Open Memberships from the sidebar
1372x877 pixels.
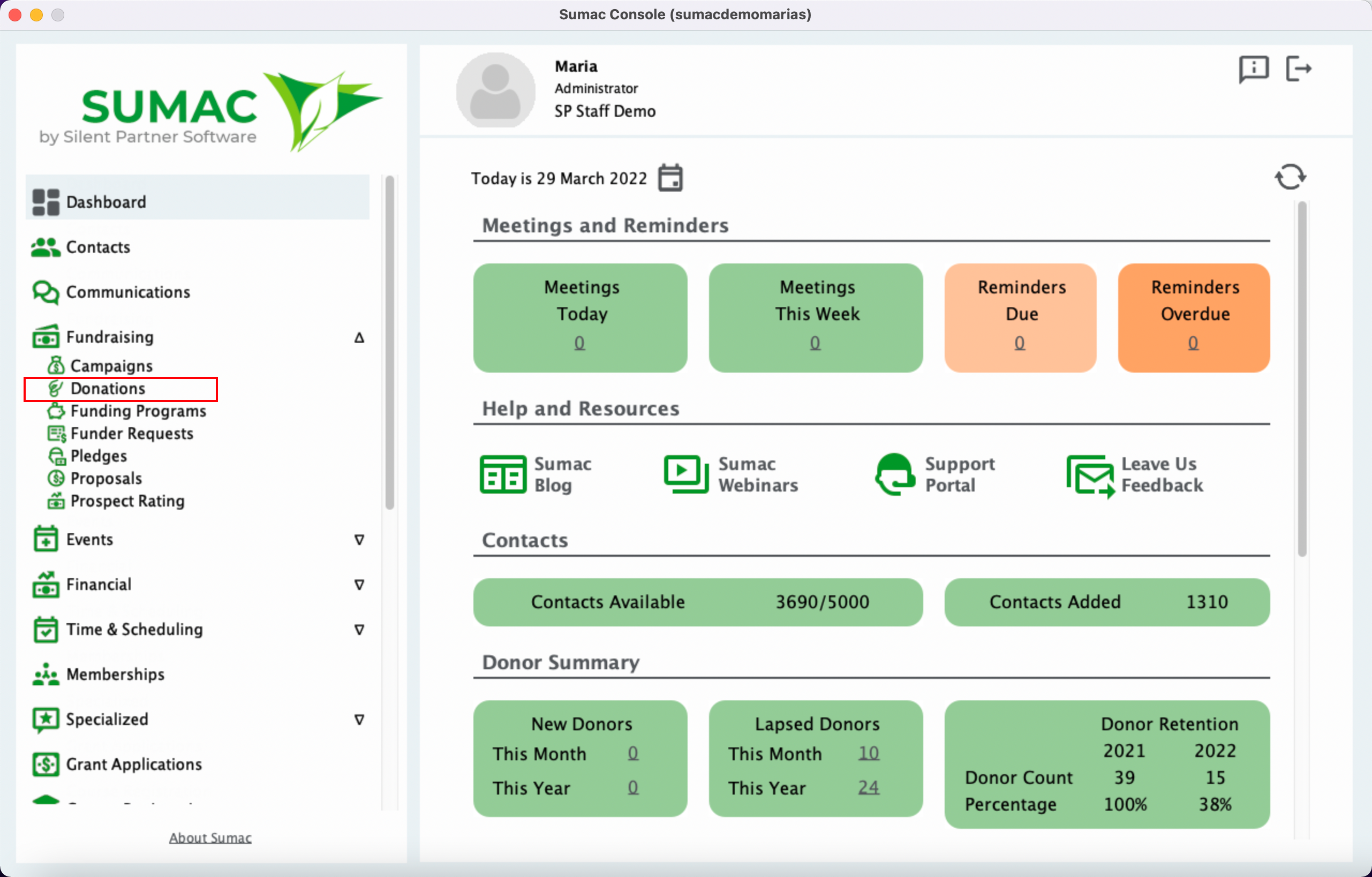click(116, 674)
